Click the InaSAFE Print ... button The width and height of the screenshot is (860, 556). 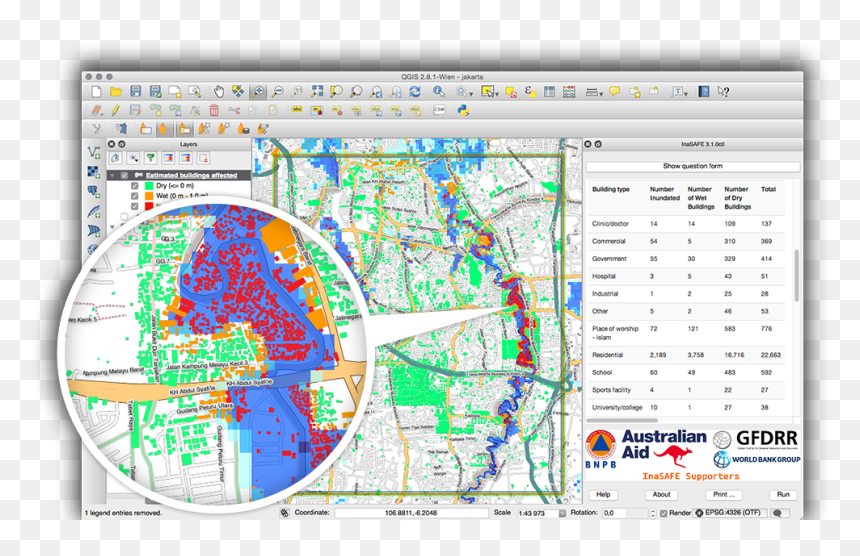(723, 495)
